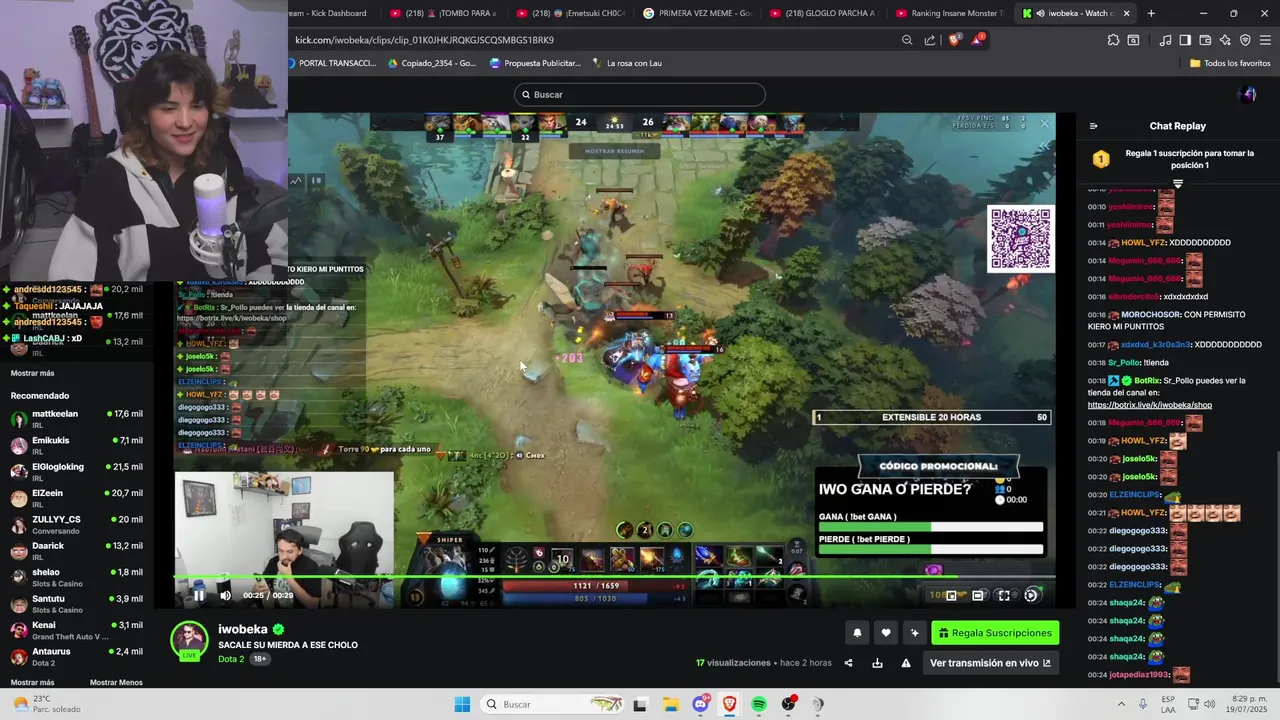Open La rosa con Lau bookmark
The height and width of the screenshot is (720, 1280).
(x=627, y=63)
